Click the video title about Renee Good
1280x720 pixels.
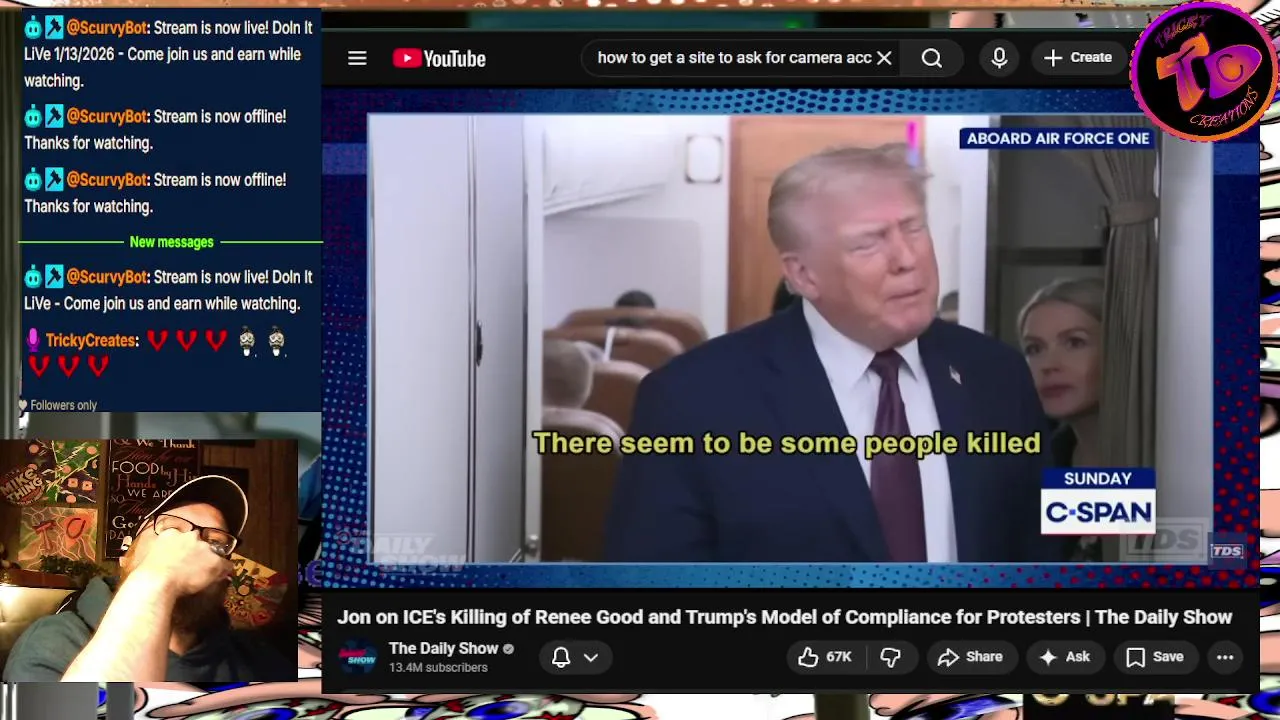[x=784, y=617]
